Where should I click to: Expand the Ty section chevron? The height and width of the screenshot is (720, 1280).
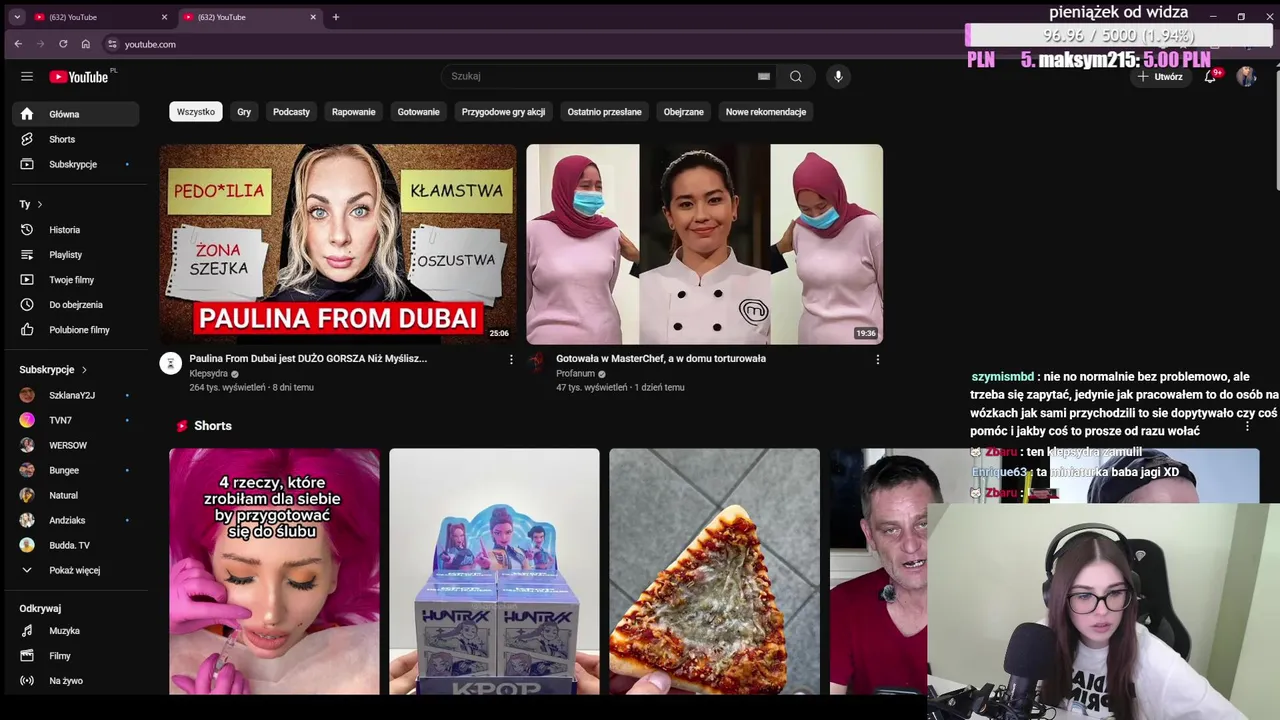click(39, 204)
